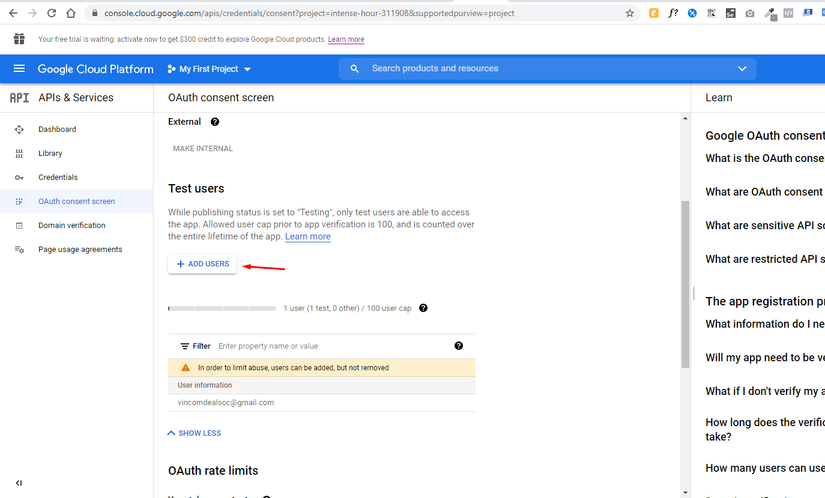Open the My First Project dropdown

click(x=209, y=69)
